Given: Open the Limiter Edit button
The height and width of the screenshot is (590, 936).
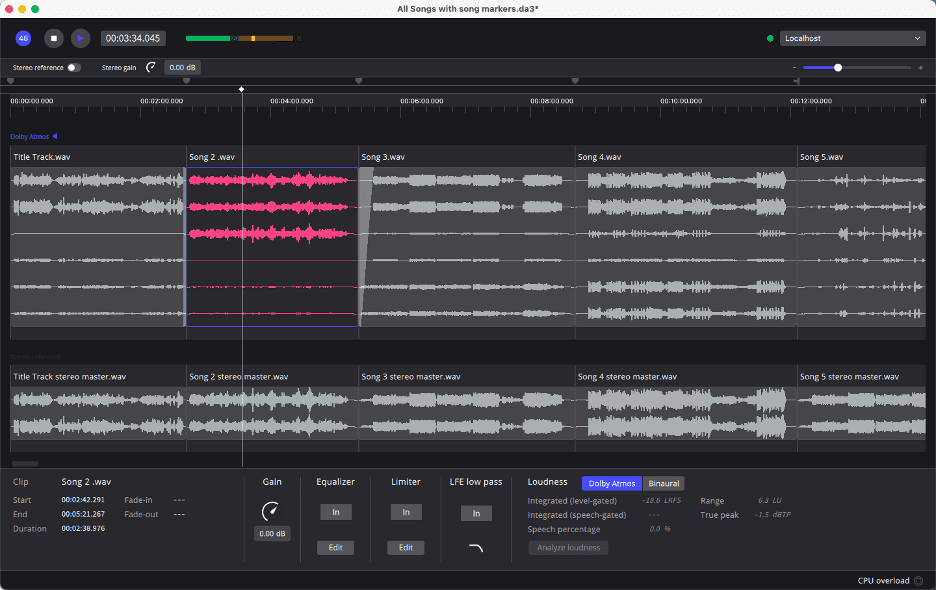Looking at the screenshot, I should 406,548.
